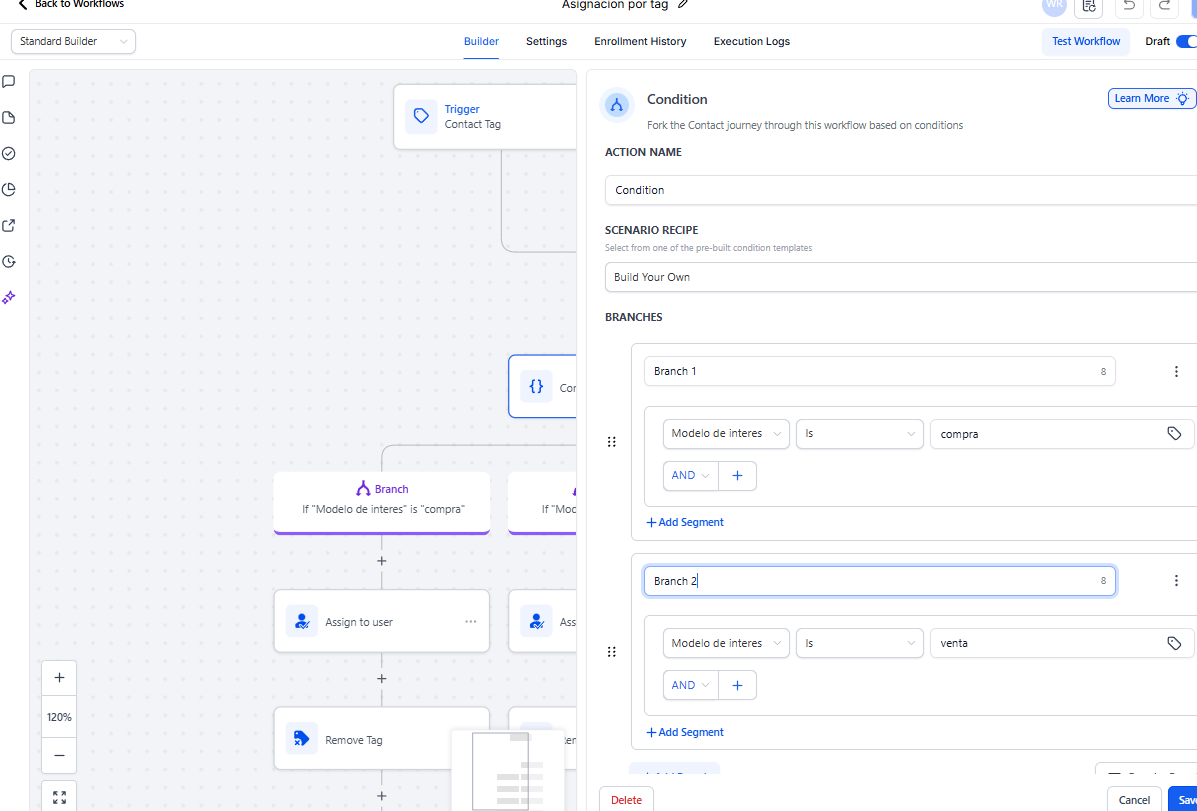
Task: Click the Action Name input field
Action: 900,190
